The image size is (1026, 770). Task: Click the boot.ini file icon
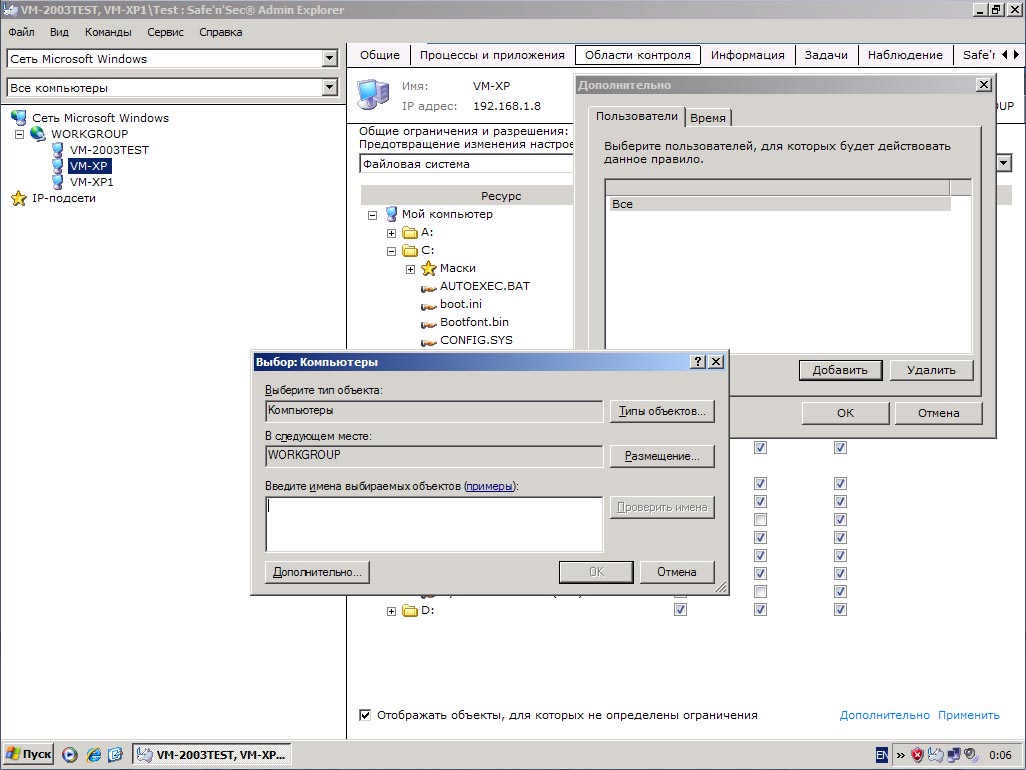tap(429, 306)
